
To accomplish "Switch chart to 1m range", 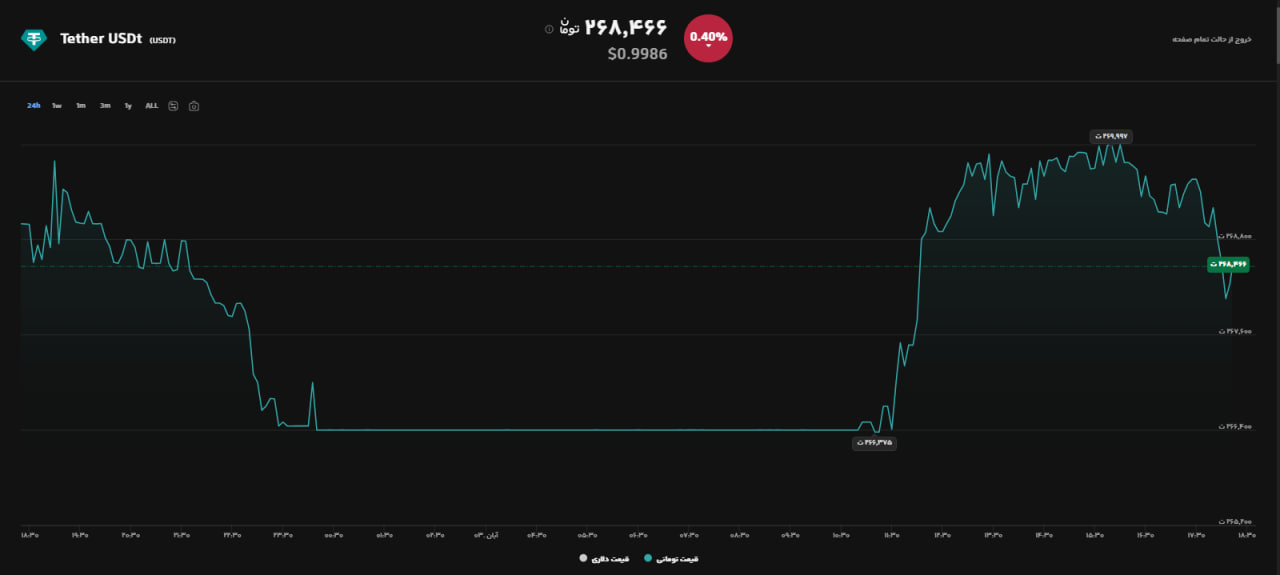I will tap(81, 105).
